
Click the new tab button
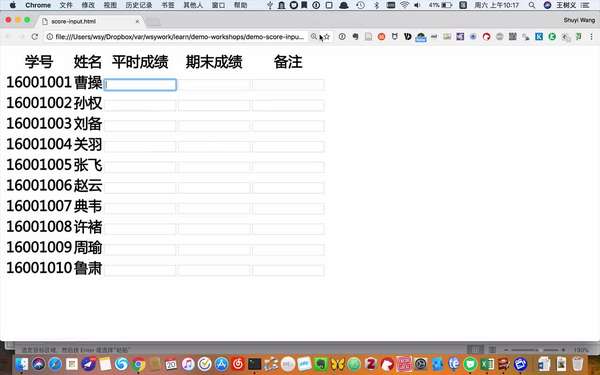[153, 22]
